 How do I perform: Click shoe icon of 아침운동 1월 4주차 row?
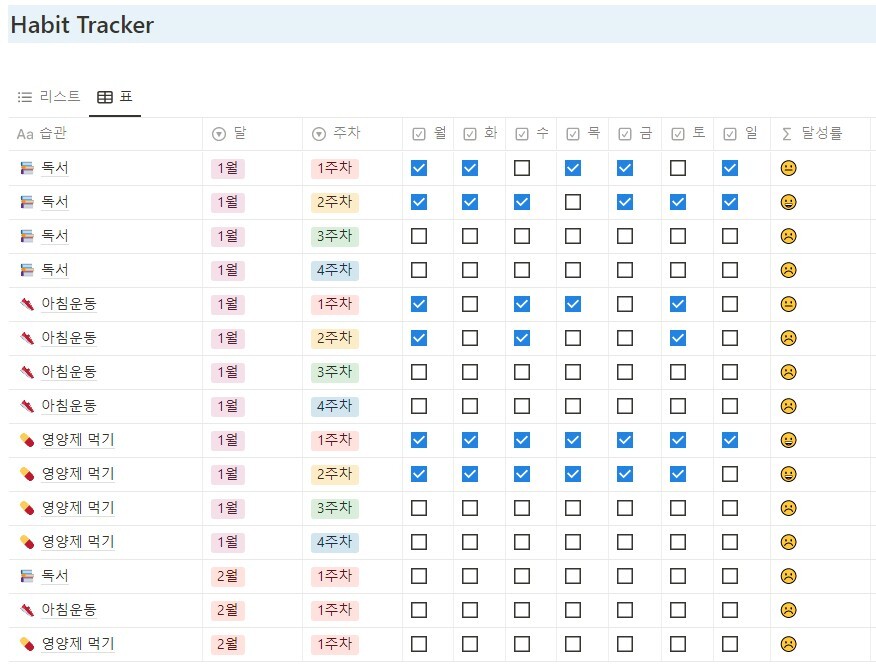pos(27,406)
